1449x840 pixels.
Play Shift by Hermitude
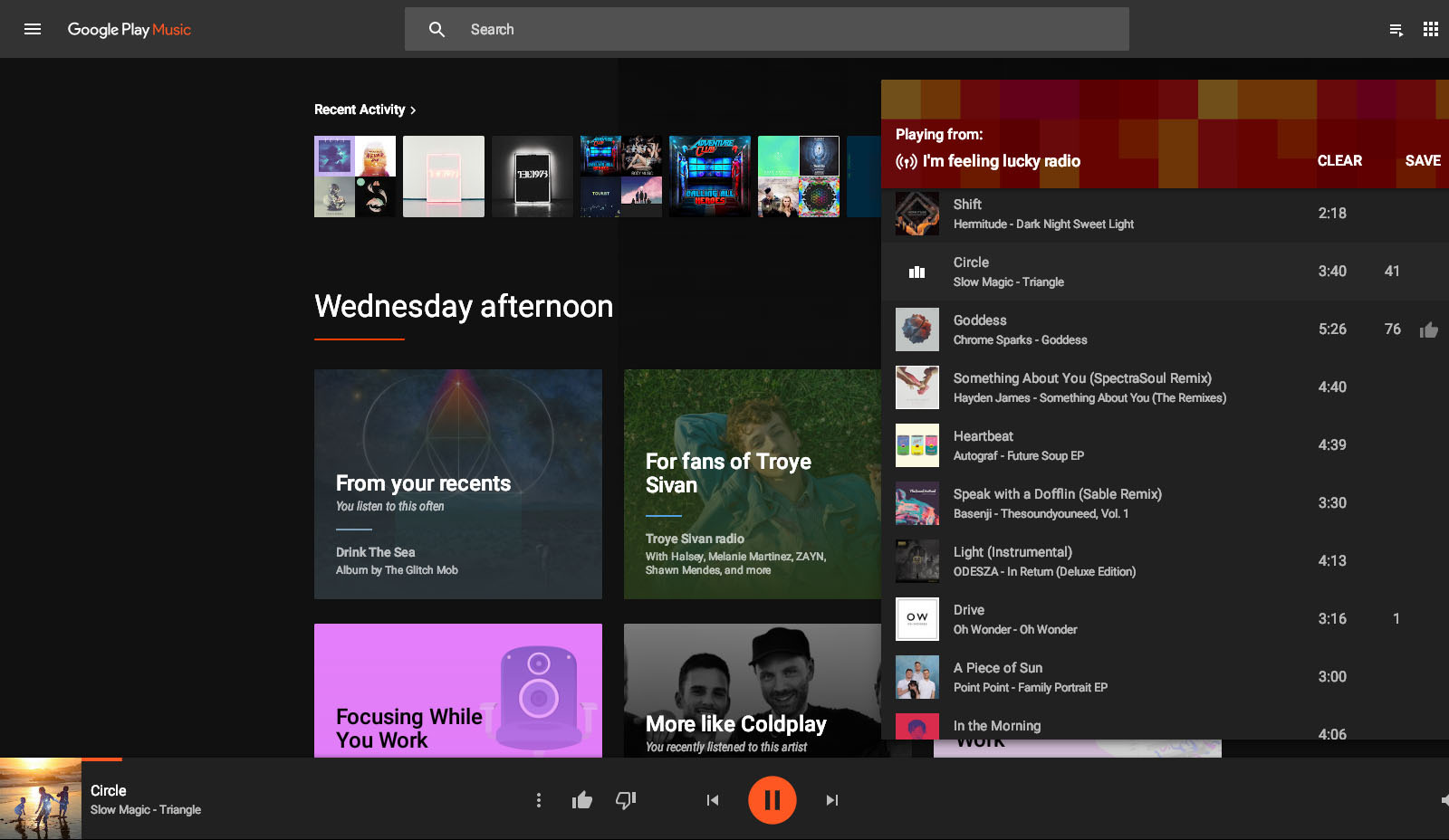pyautogui.click(x=1165, y=214)
